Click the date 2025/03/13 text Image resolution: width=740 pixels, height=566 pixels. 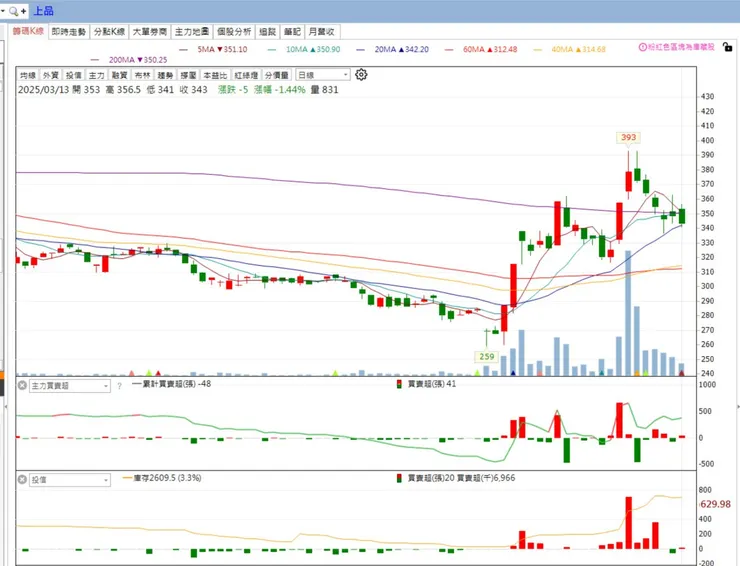43,90
